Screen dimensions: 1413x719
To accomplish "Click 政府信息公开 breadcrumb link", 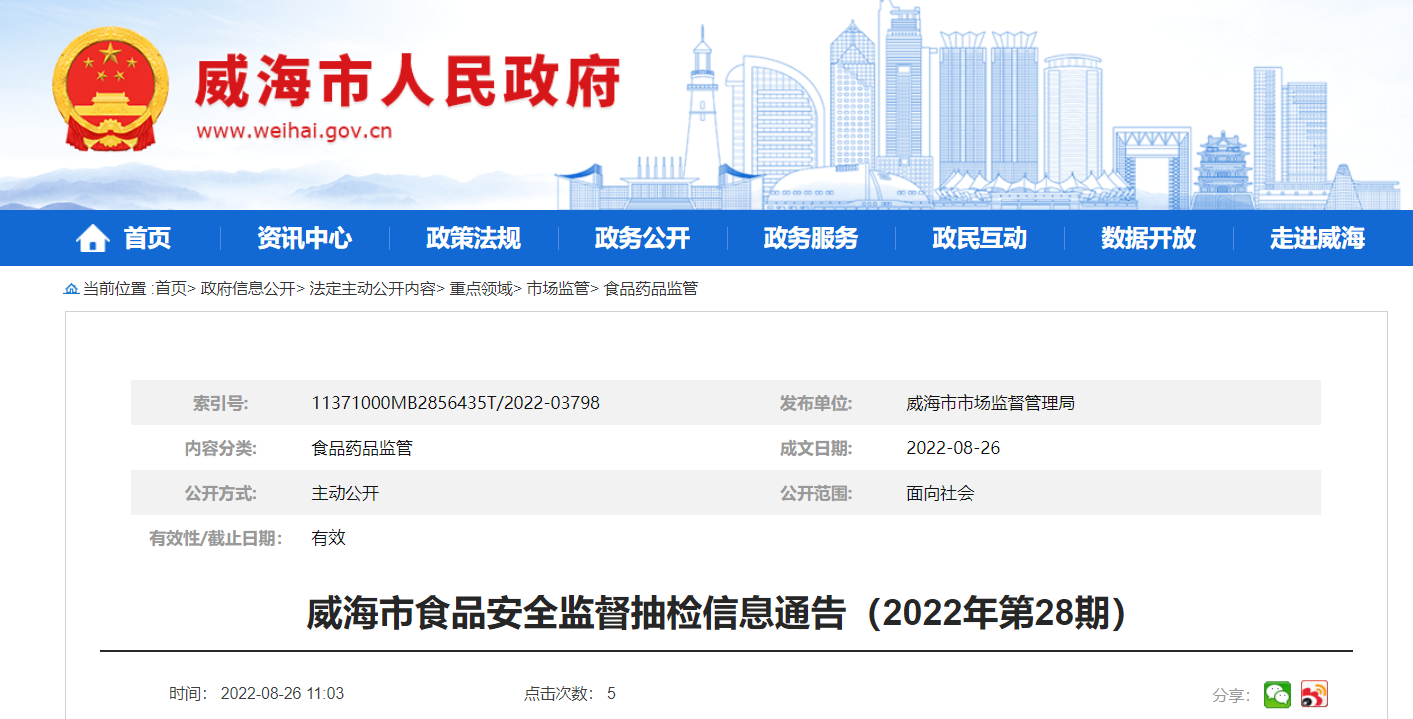I will [x=248, y=289].
